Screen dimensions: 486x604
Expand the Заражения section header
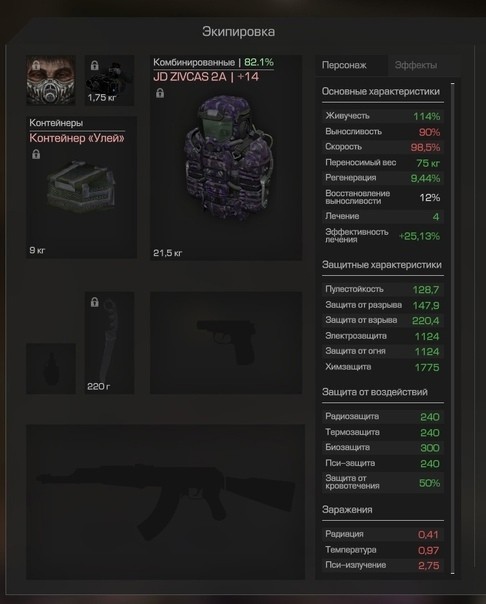click(x=347, y=510)
